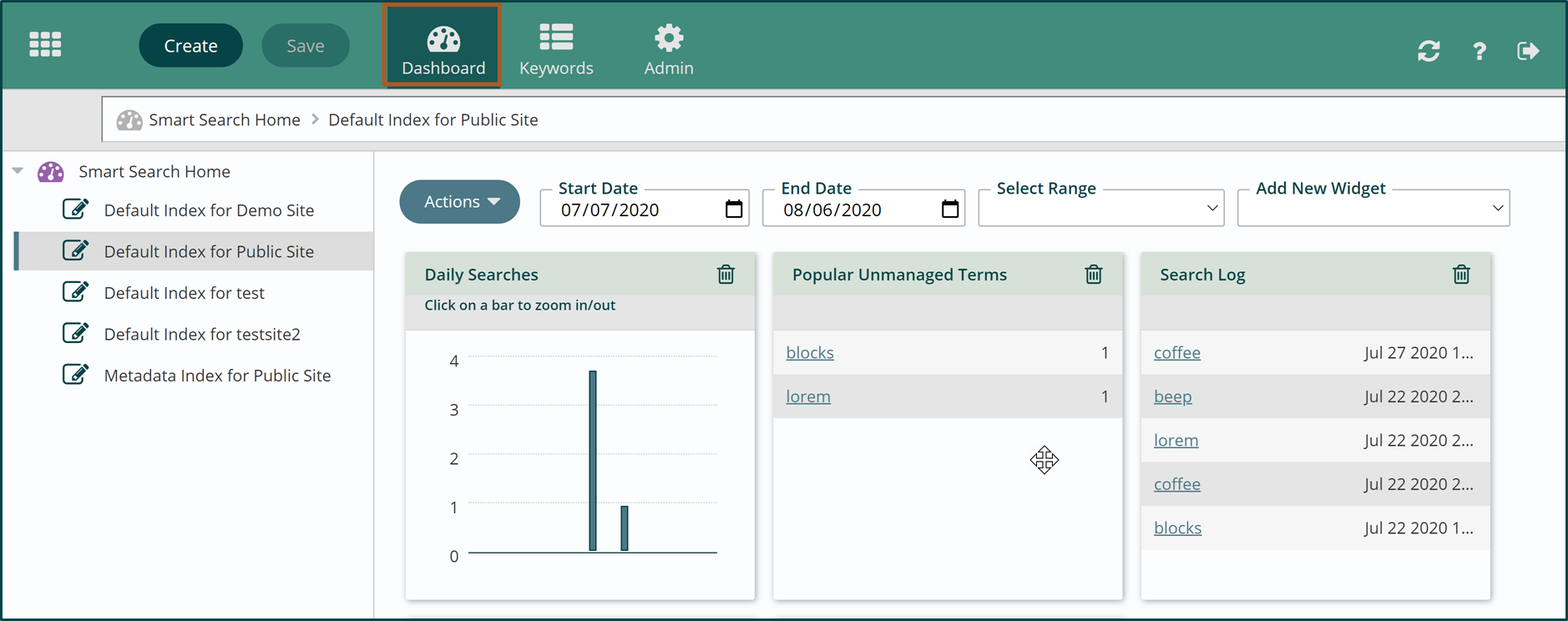Click the purple Smart Search Home tree icon

(x=51, y=172)
